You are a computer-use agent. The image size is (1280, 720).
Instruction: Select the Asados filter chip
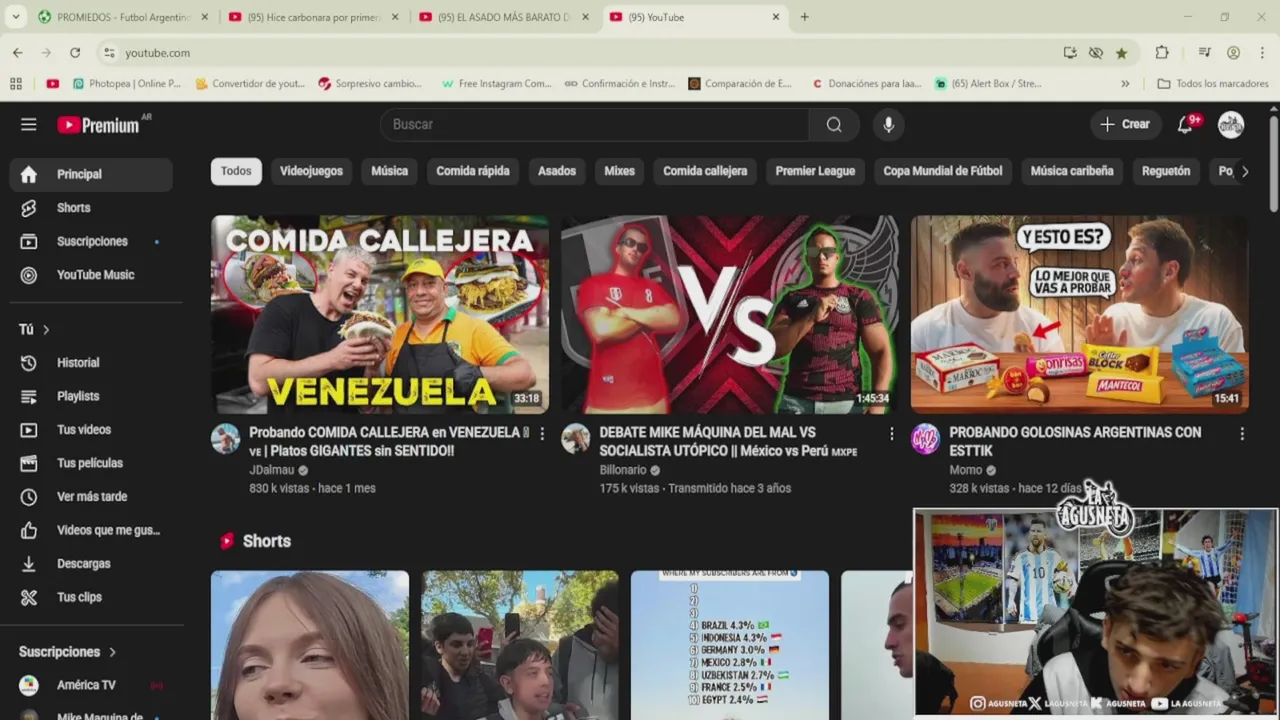(x=557, y=171)
